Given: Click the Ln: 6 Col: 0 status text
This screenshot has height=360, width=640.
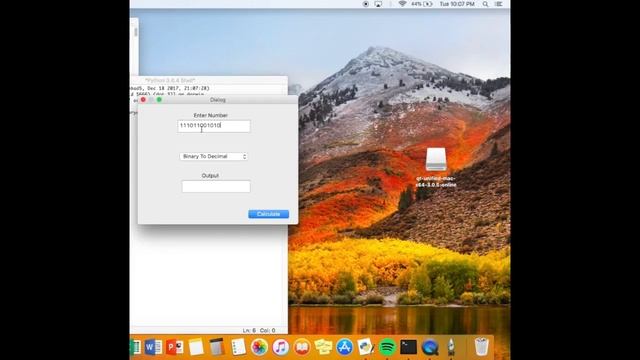Looking at the screenshot, I should 259,330.
